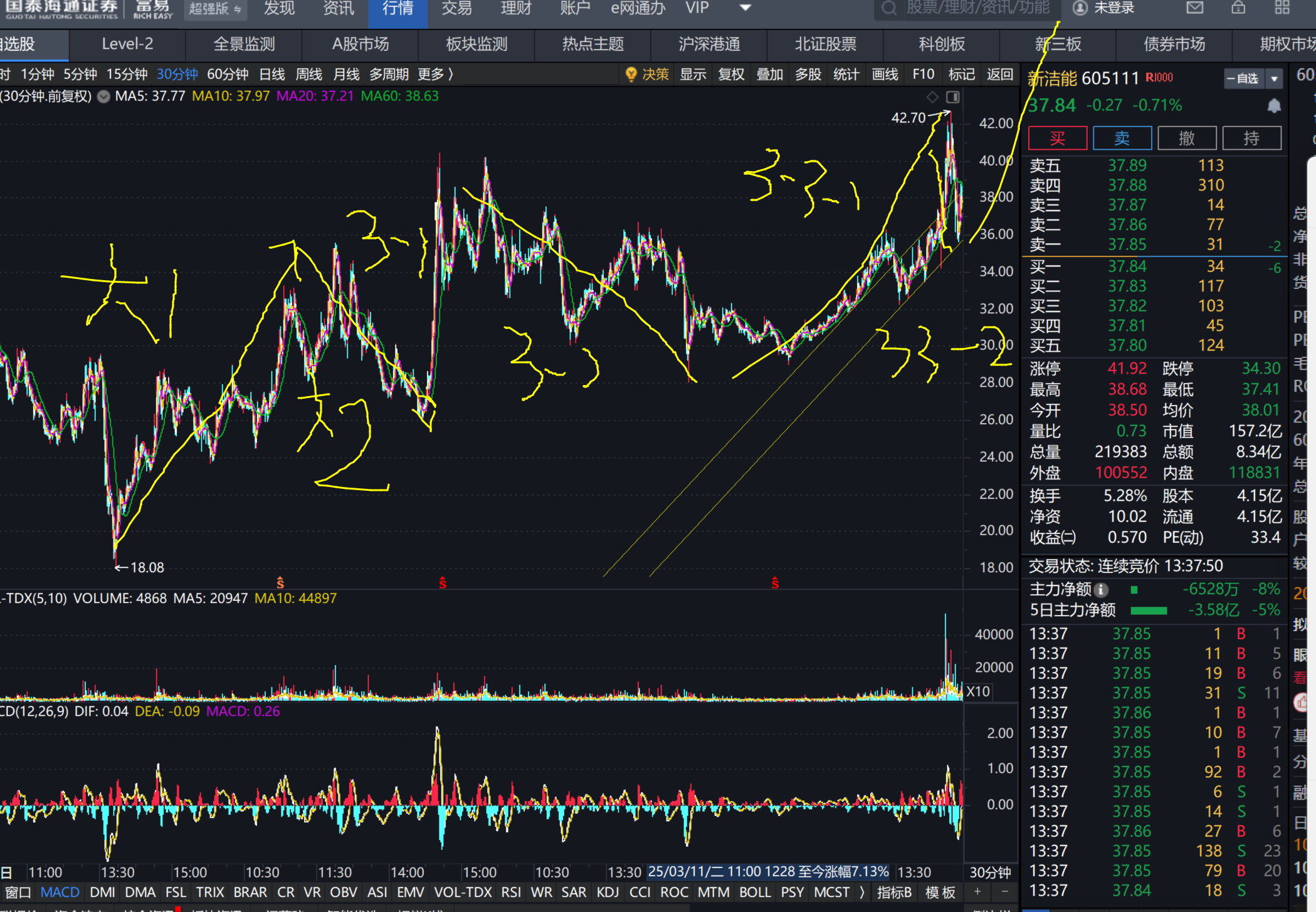The height and width of the screenshot is (912, 1316).
Task: Open top navigation dropdown arrow after VIP
Action: [745, 8]
